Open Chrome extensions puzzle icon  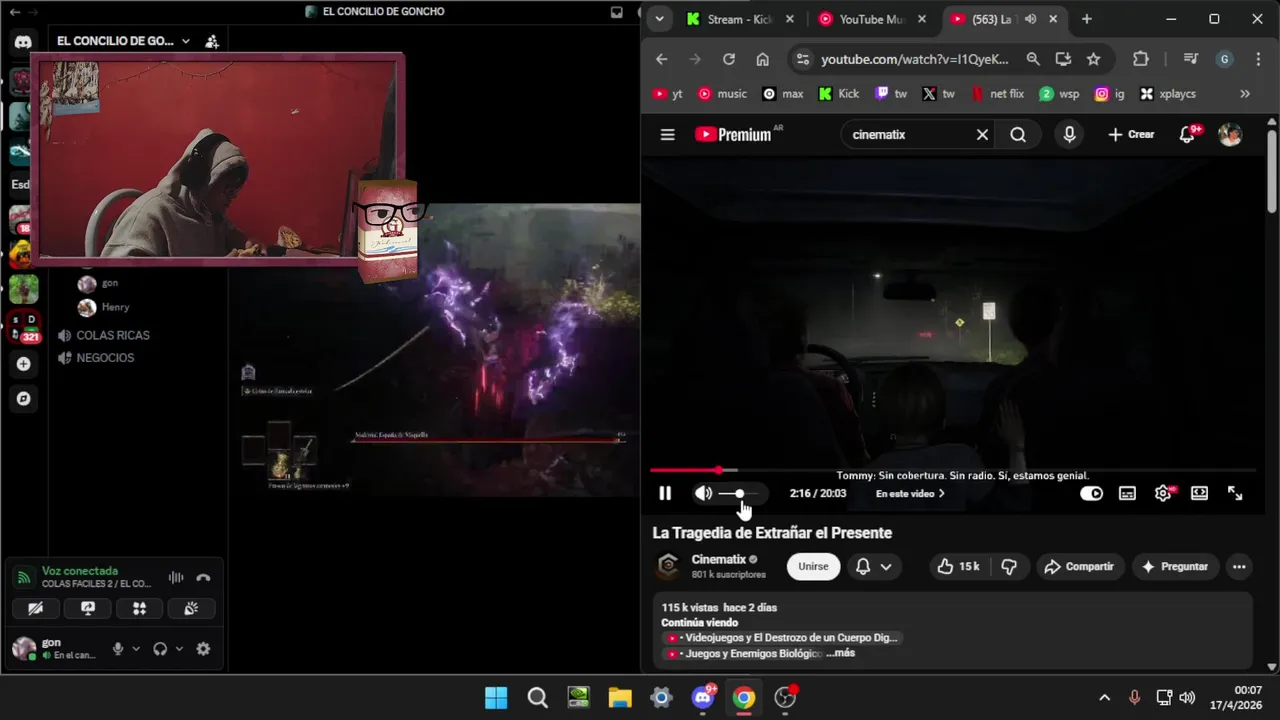pyautogui.click(x=1140, y=59)
